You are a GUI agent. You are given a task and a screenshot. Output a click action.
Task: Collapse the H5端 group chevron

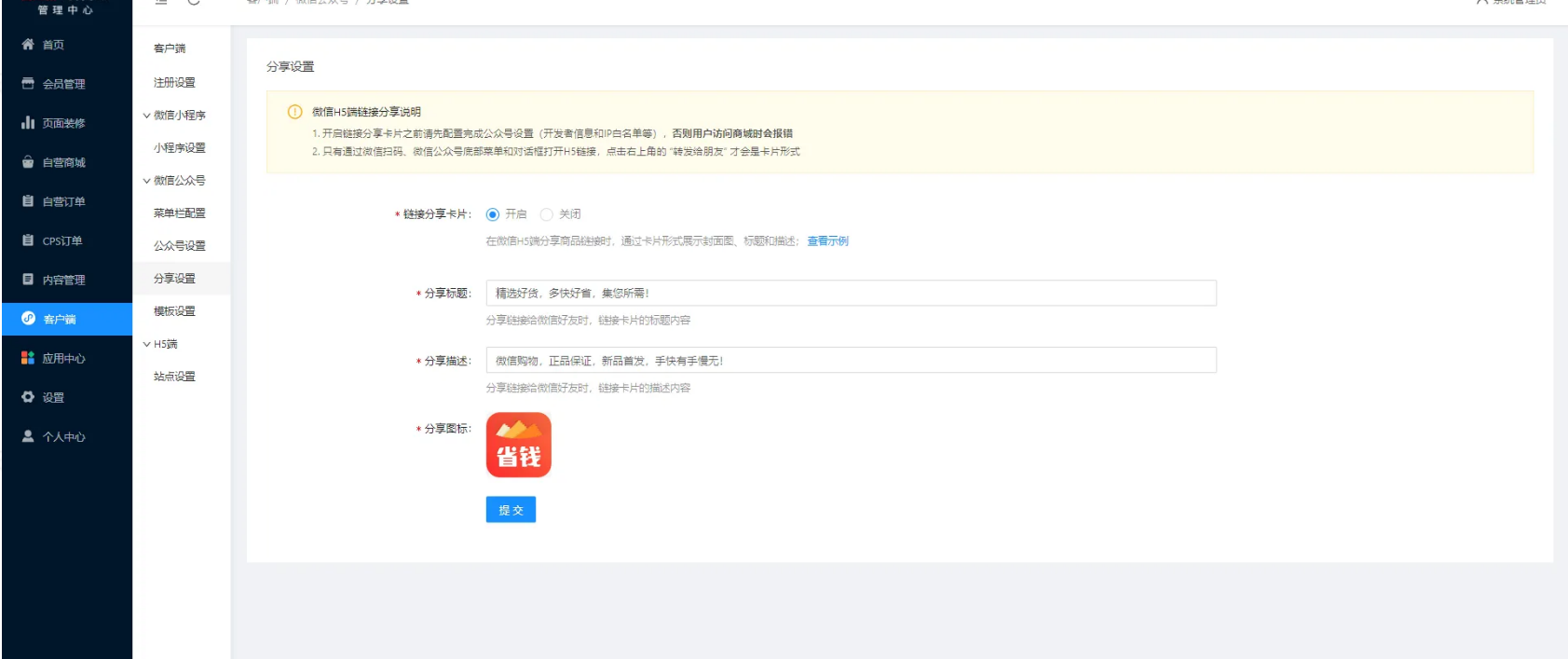146,344
